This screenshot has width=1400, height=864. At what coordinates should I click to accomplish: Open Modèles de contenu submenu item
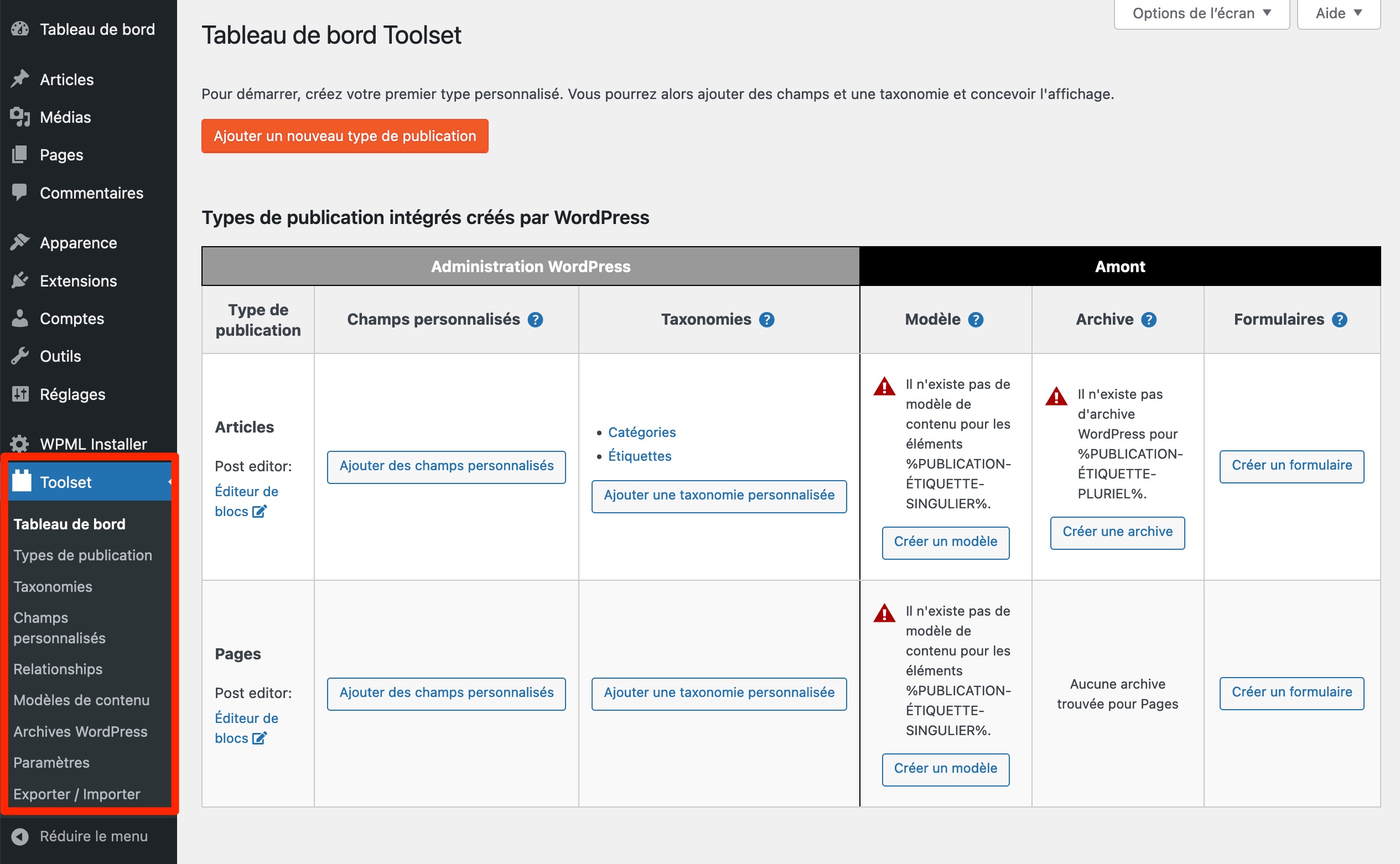click(81, 700)
